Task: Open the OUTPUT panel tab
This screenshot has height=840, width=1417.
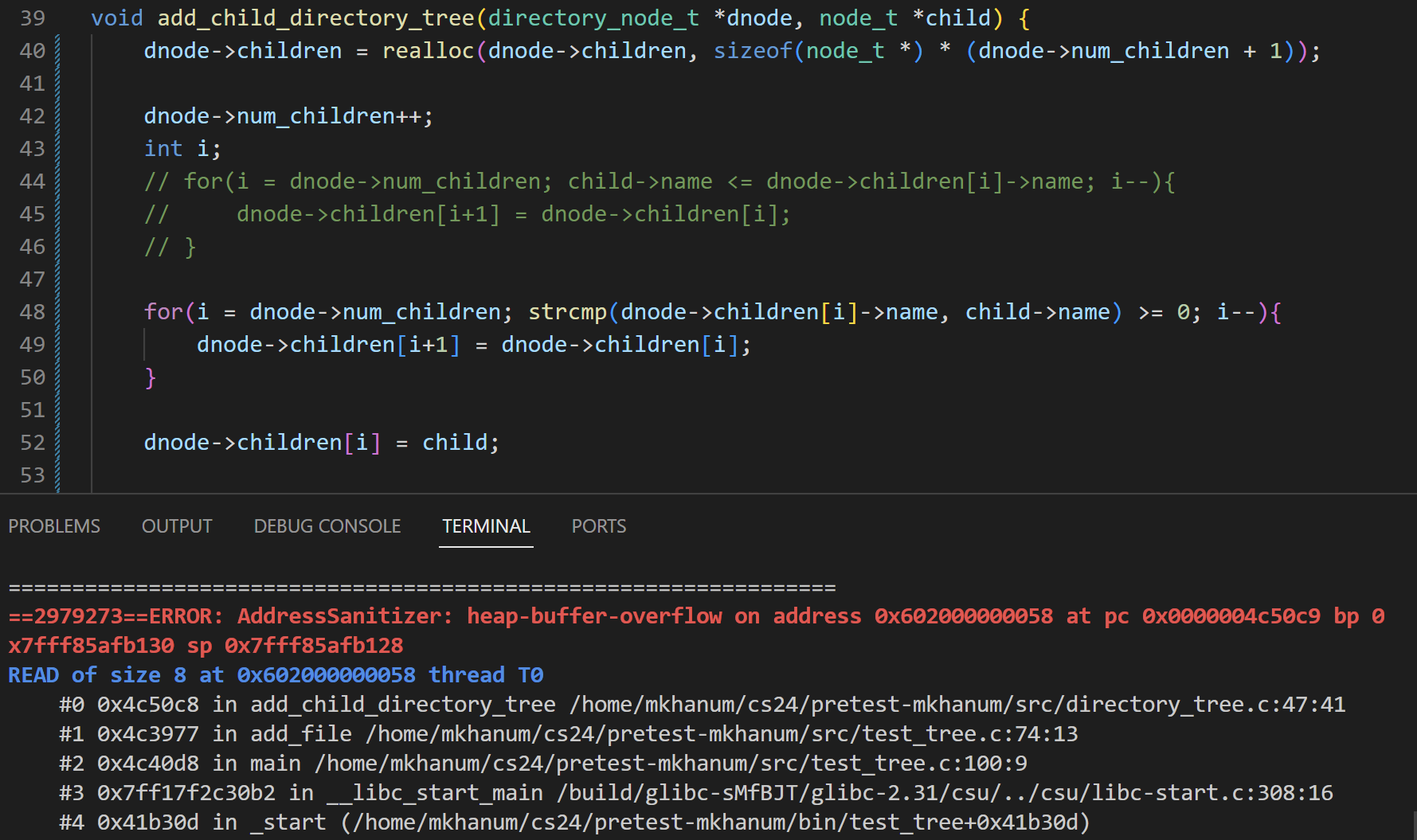Action: 177,526
